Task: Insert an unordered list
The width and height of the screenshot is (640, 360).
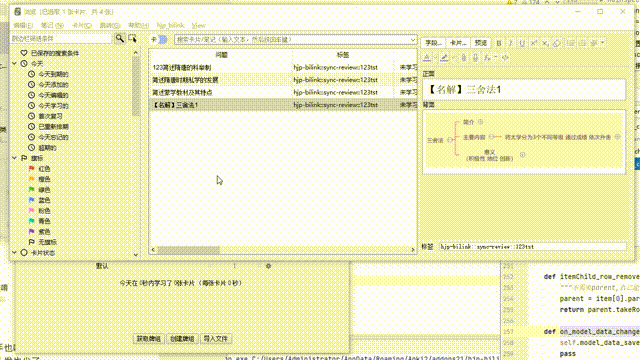Action: click(x=571, y=43)
